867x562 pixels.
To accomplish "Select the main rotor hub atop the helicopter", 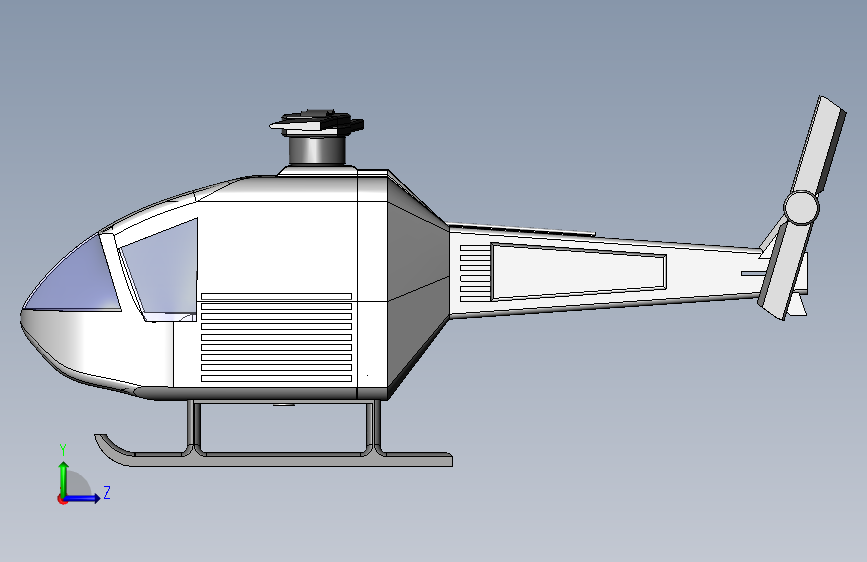I will pyautogui.click(x=317, y=123).
